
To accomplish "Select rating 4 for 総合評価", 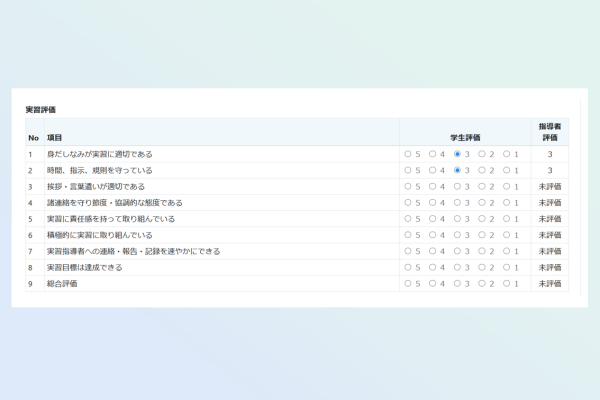I will (x=432, y=284).
